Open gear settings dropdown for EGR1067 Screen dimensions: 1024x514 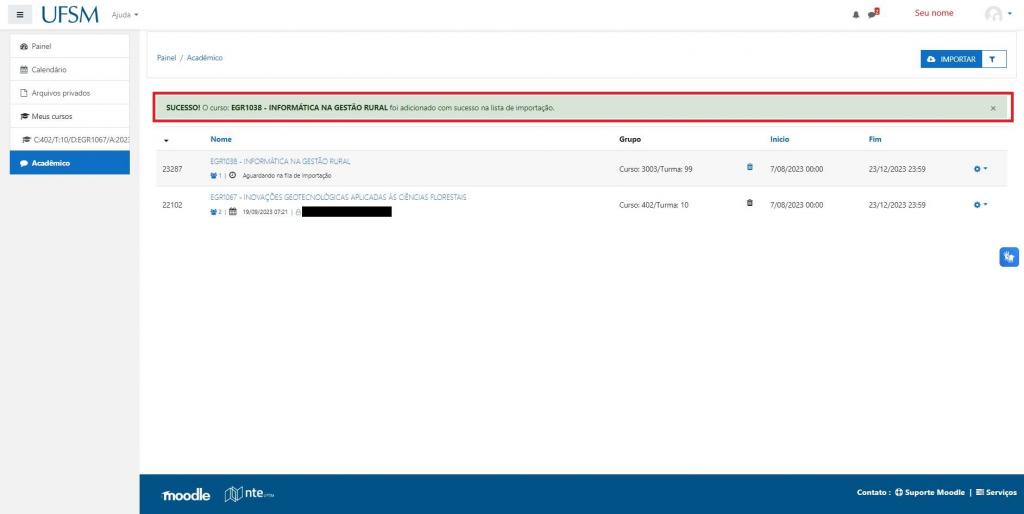click(980, 204)
